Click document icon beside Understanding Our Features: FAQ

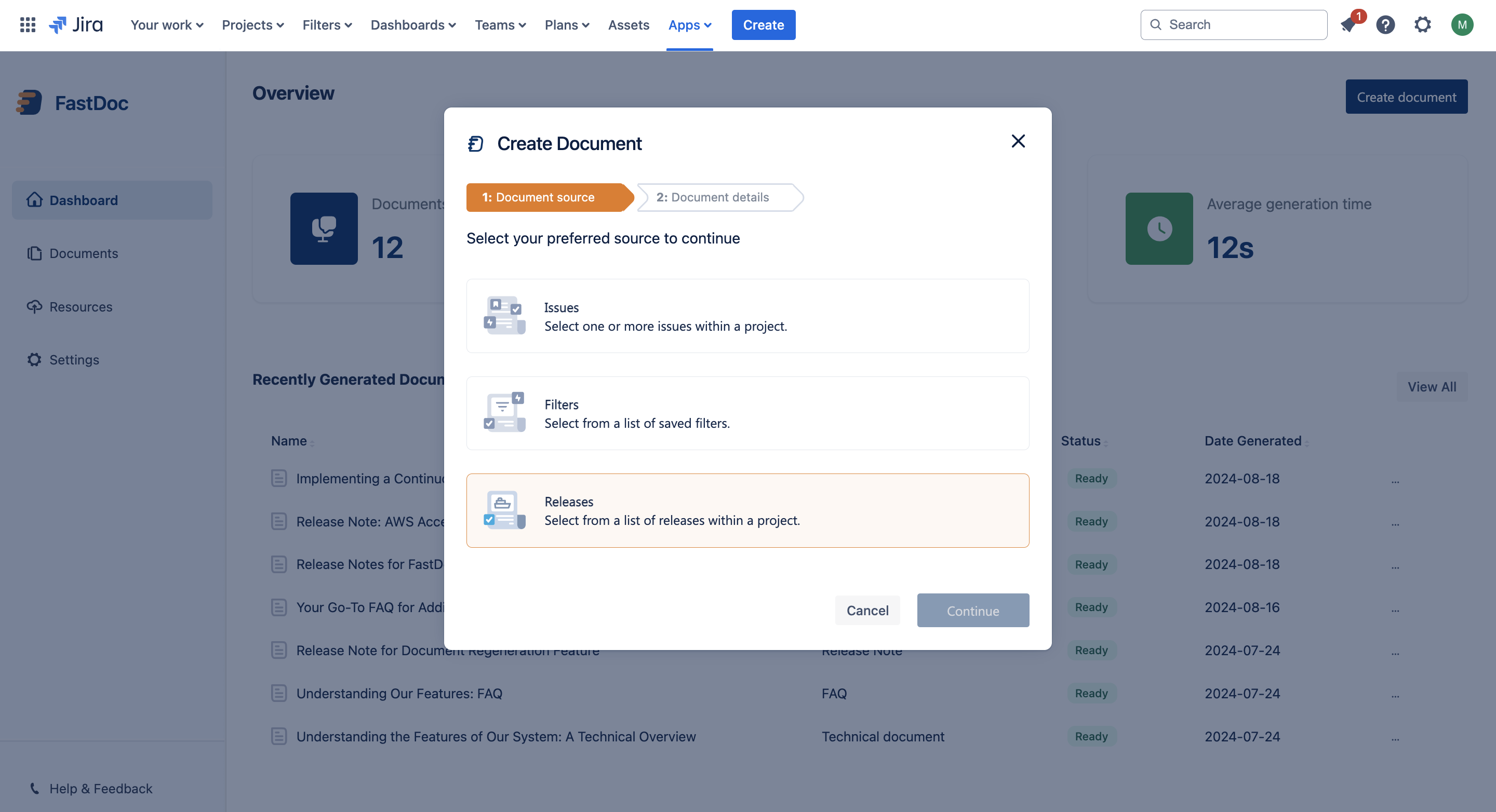[279, 693]
